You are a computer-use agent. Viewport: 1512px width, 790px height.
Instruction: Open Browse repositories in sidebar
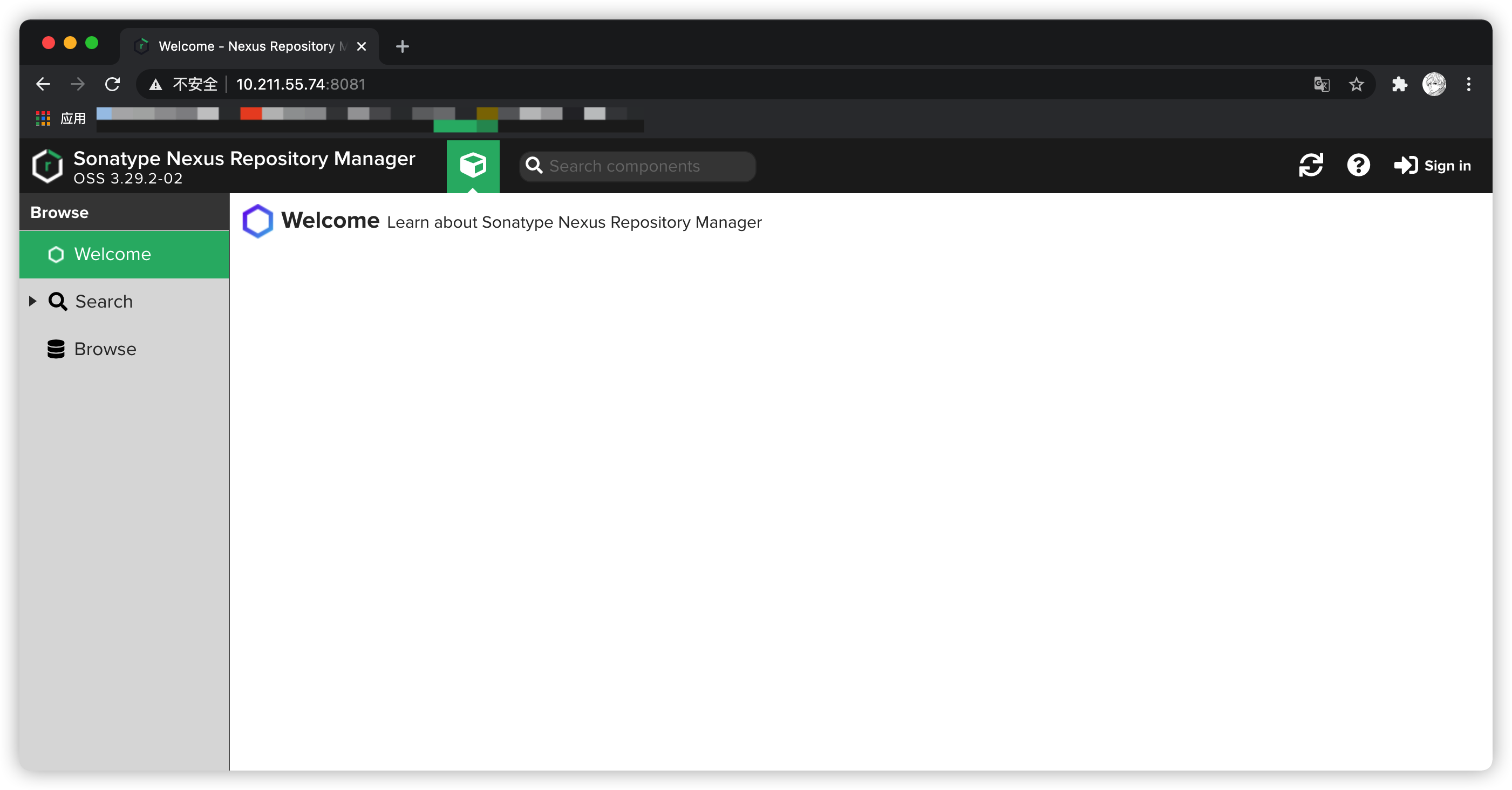(x=105, y=349)
